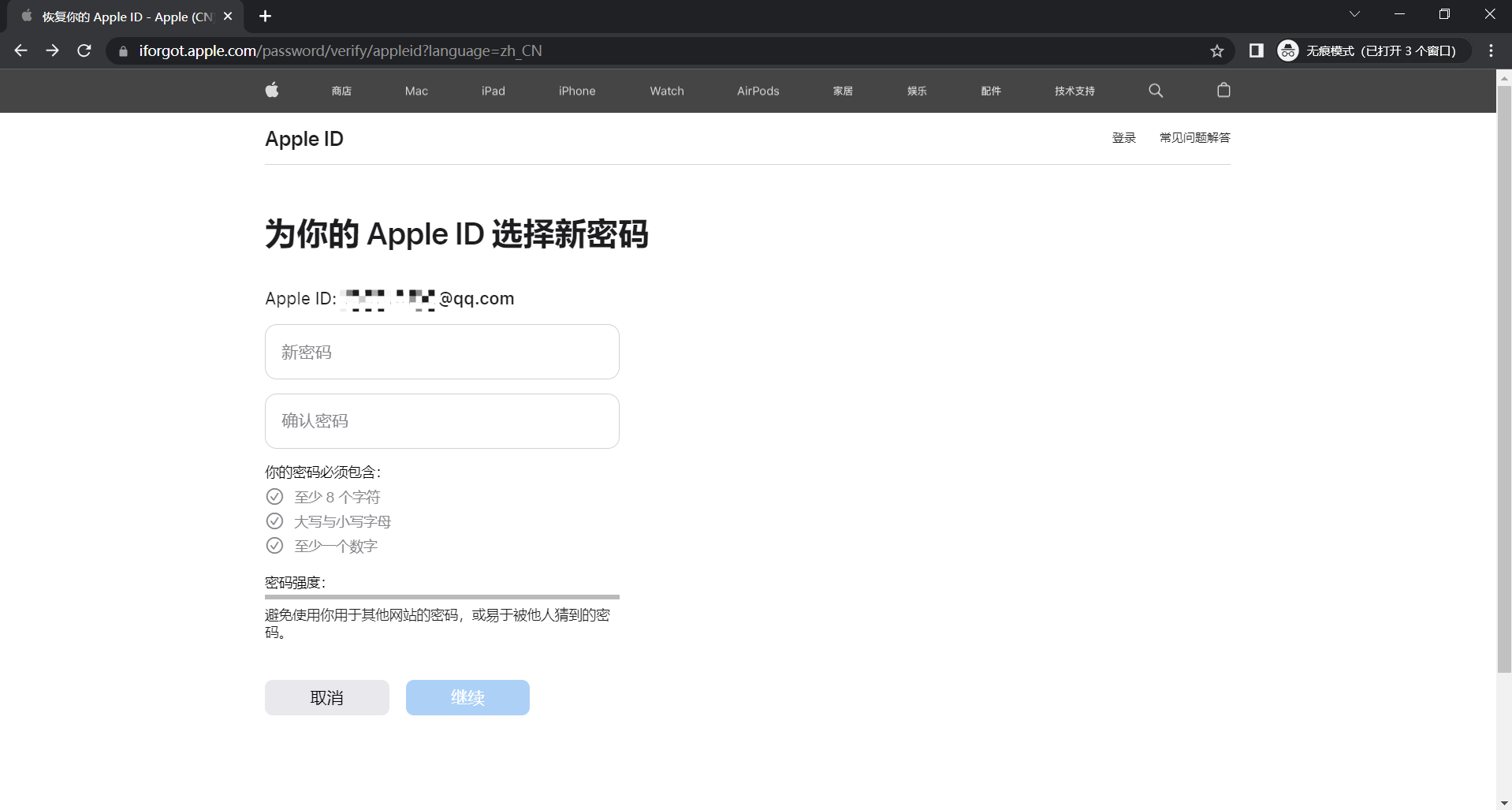Click the 避免使用你用于其他网站的密码 hint text

438,623
